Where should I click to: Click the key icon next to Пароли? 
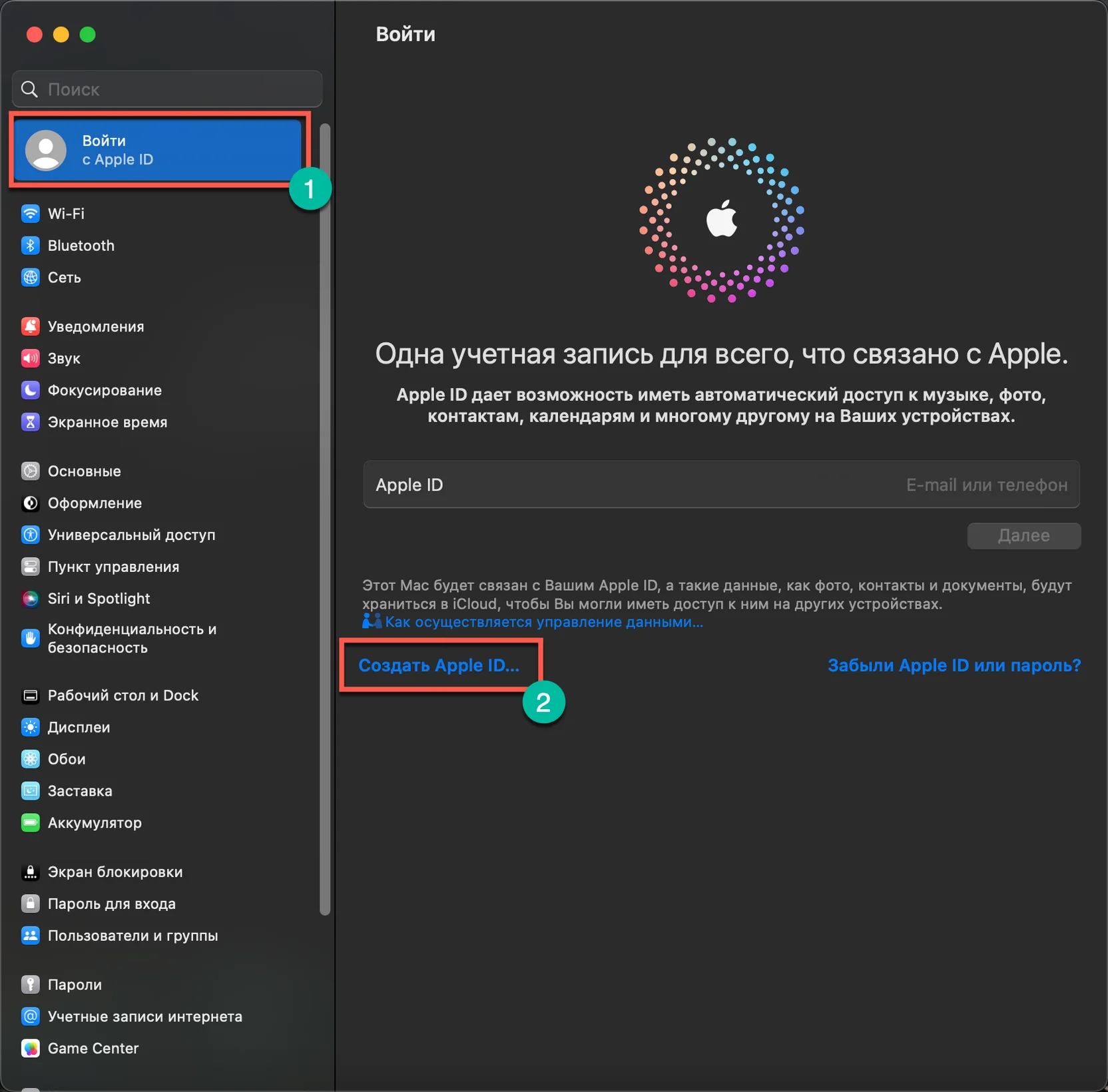[31, 985]
